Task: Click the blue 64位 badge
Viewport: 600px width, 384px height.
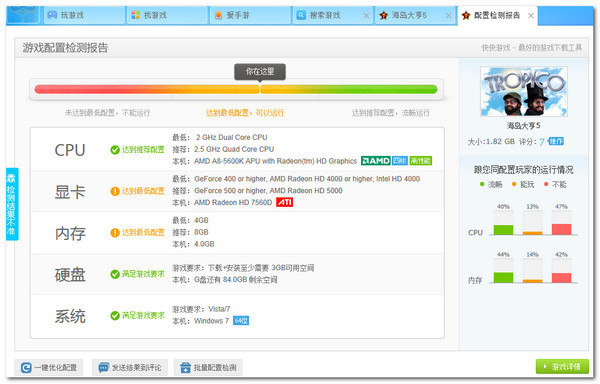Action: pos(241,321)
